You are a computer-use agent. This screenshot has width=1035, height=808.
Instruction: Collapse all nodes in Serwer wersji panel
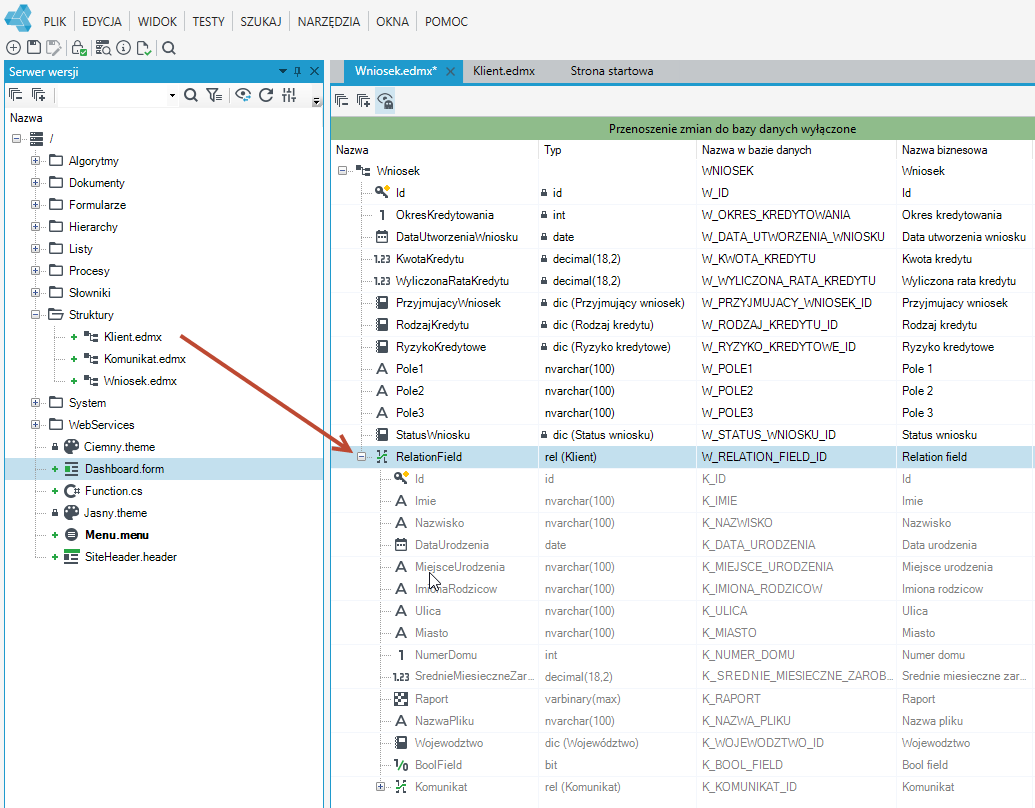[x=16, y=95]
